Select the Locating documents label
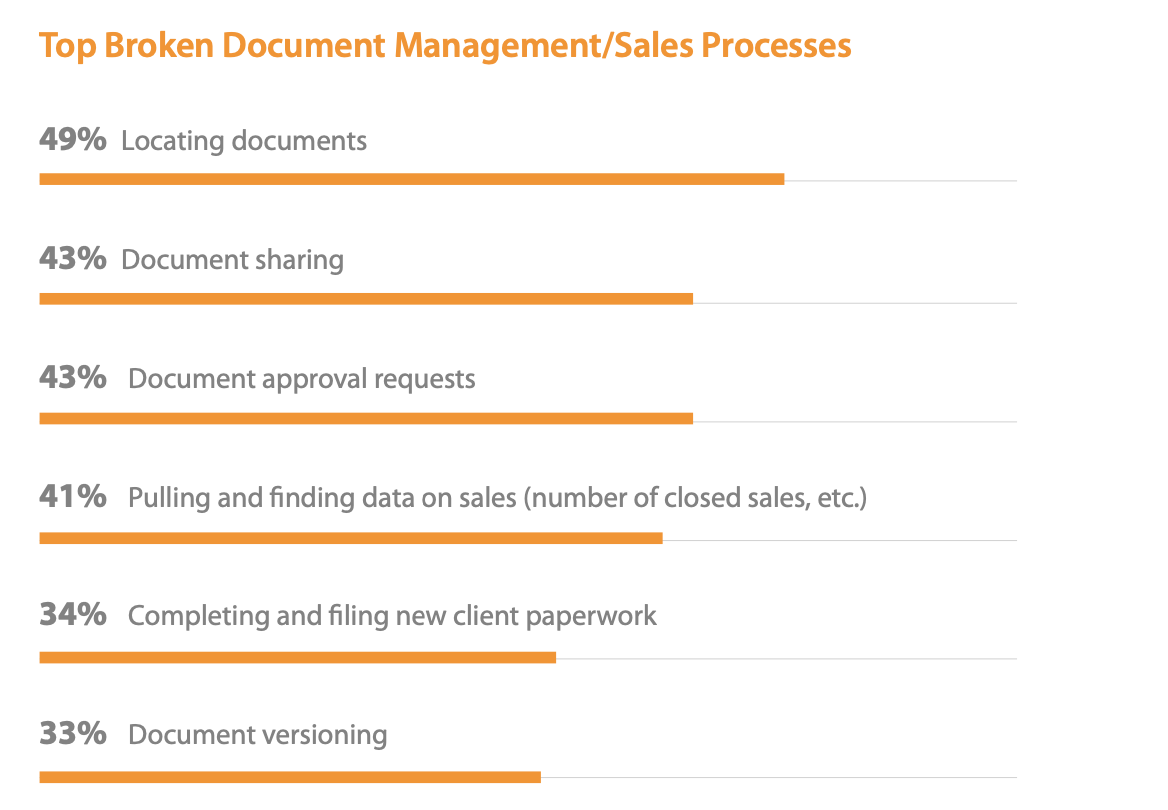Image resolution: width=1168 pixels, height=810 pixels. [x=244, y=142]
